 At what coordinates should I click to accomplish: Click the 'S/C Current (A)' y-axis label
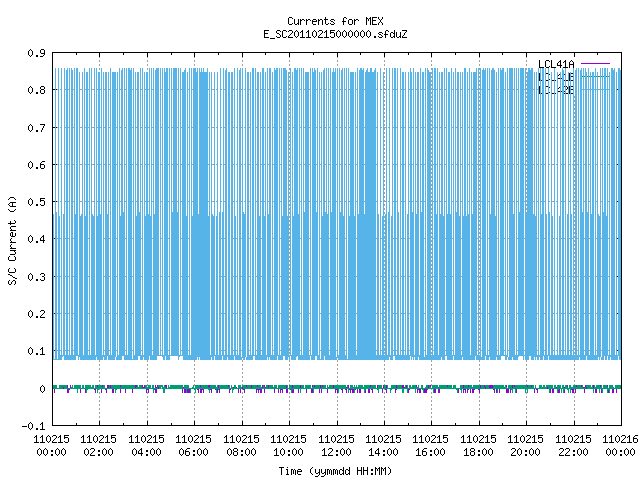pos(13,240)
